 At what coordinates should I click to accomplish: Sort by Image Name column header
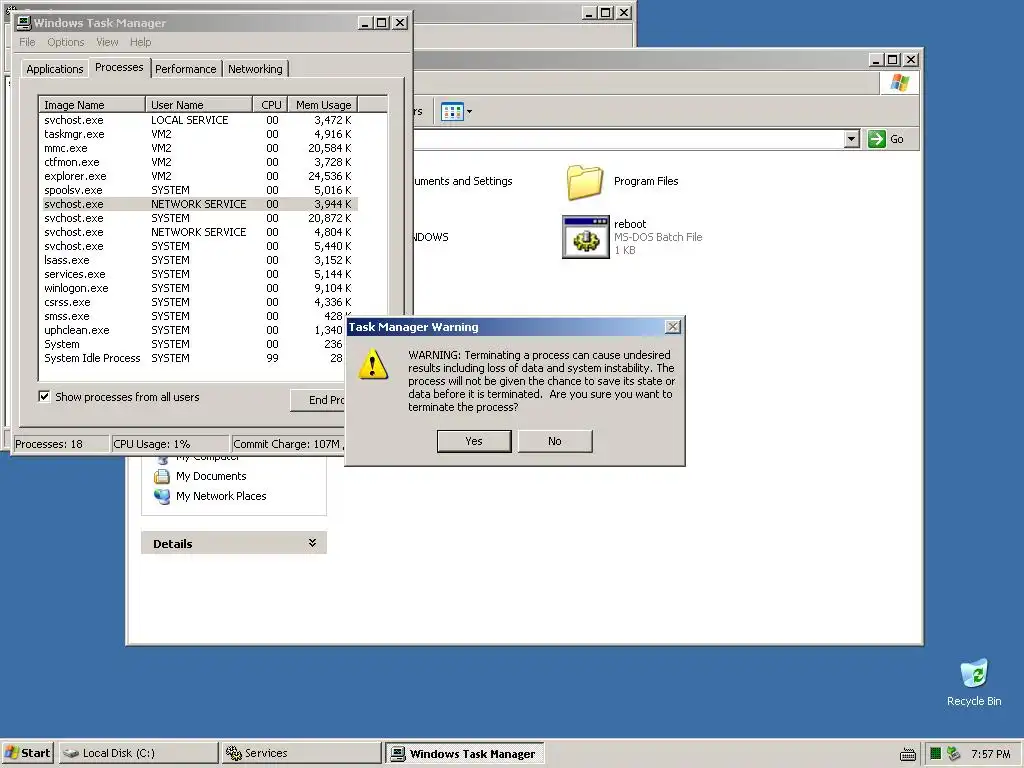[x=91, y=104]
